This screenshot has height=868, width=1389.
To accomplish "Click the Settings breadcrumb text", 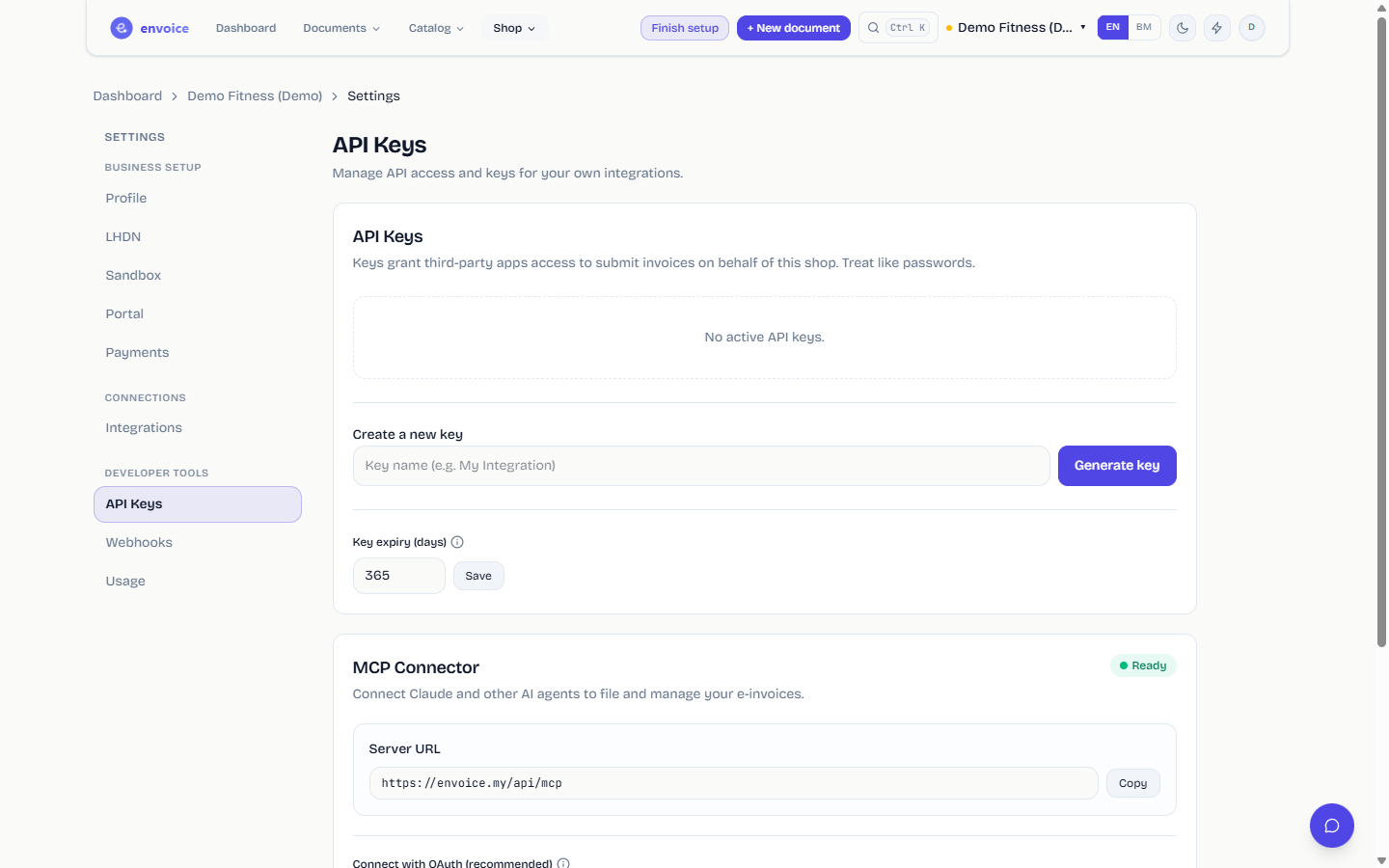I will pos(373,96).
